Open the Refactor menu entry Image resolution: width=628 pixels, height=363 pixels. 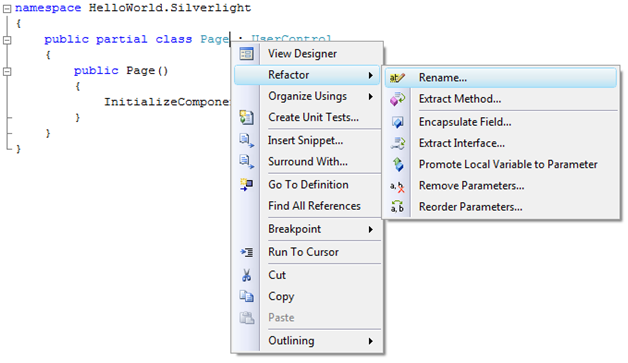click(307, 75)
